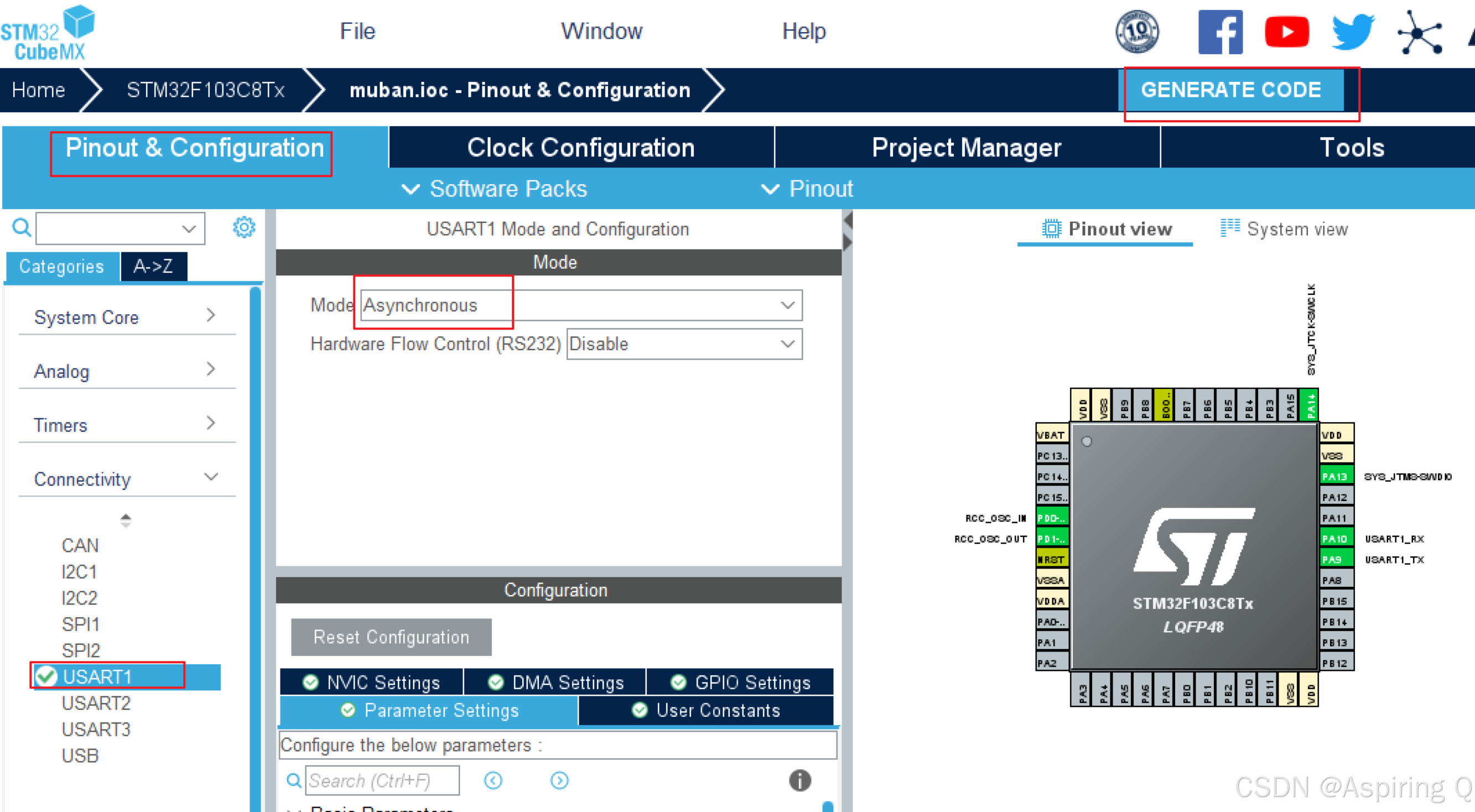Open the gear settings icon in left panel
Image resolution: width=1475 pixels, height=812 pixels.
pyautogui.click(x=244, y=227)
